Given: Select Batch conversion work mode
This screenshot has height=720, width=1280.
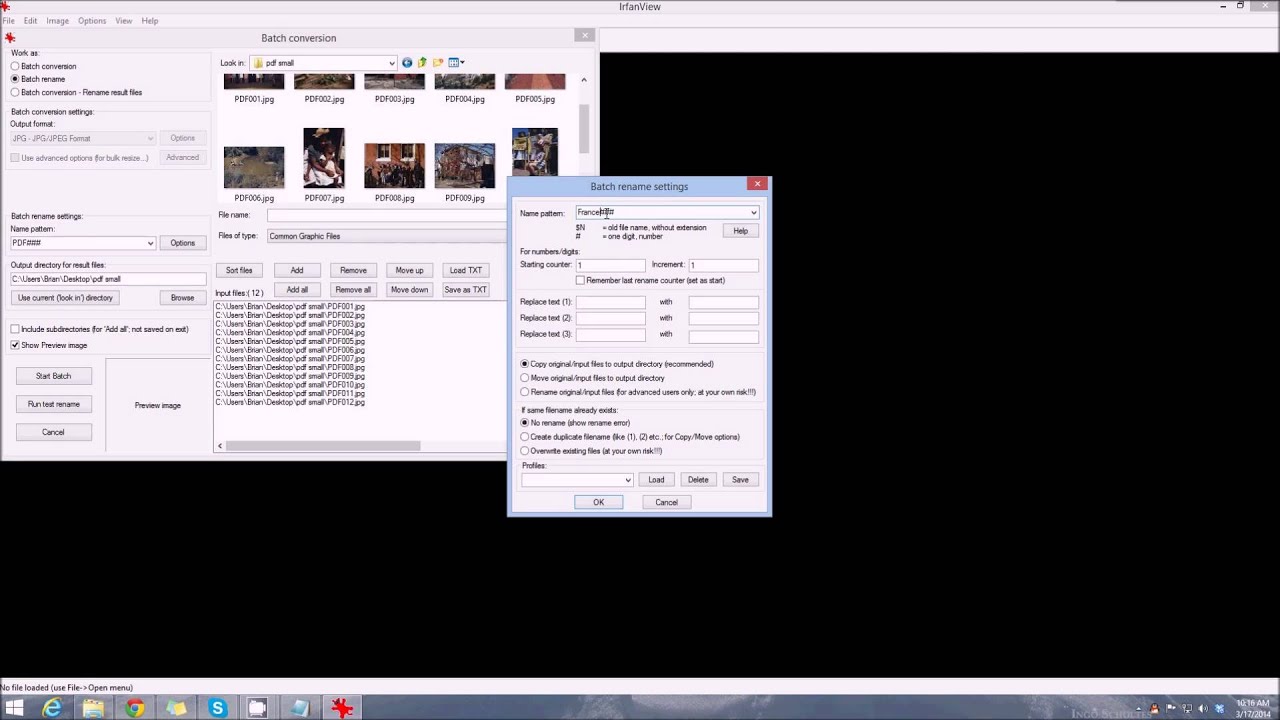Looking at the screenshot, I should click(15, 66).
